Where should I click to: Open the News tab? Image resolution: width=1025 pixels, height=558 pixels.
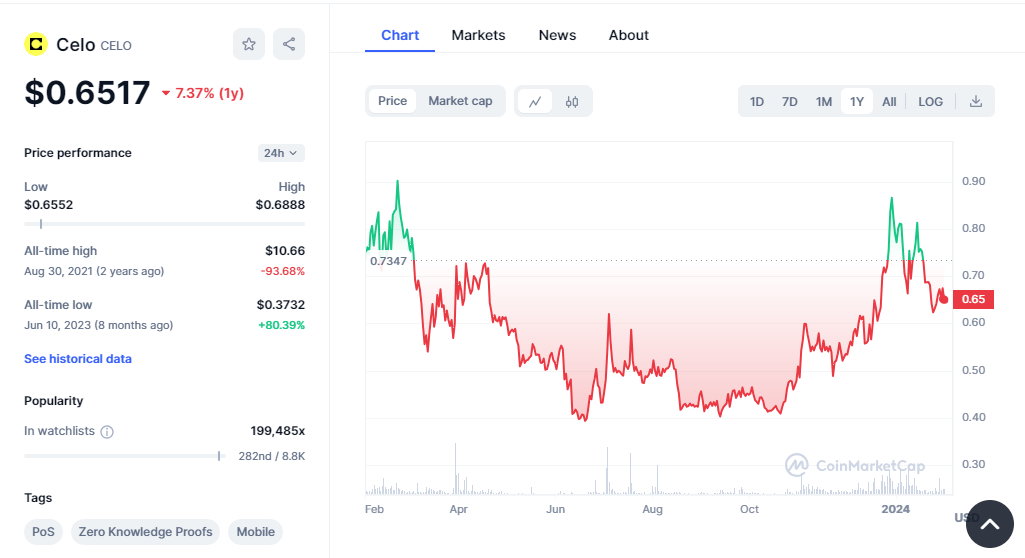tap(557, 35)
